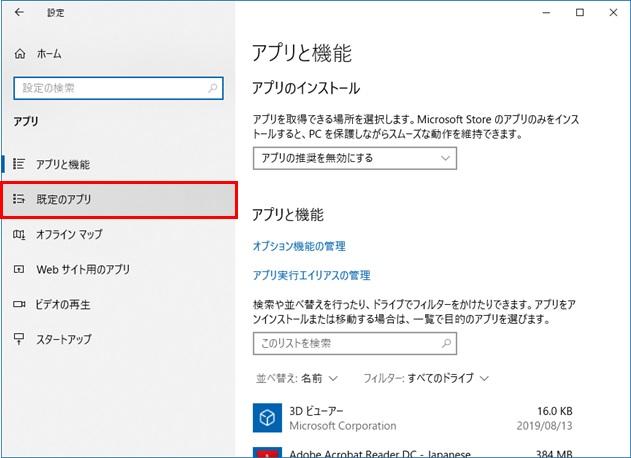631x458 pixels.
Task: Open Home via the house icon
Action: 20,54
